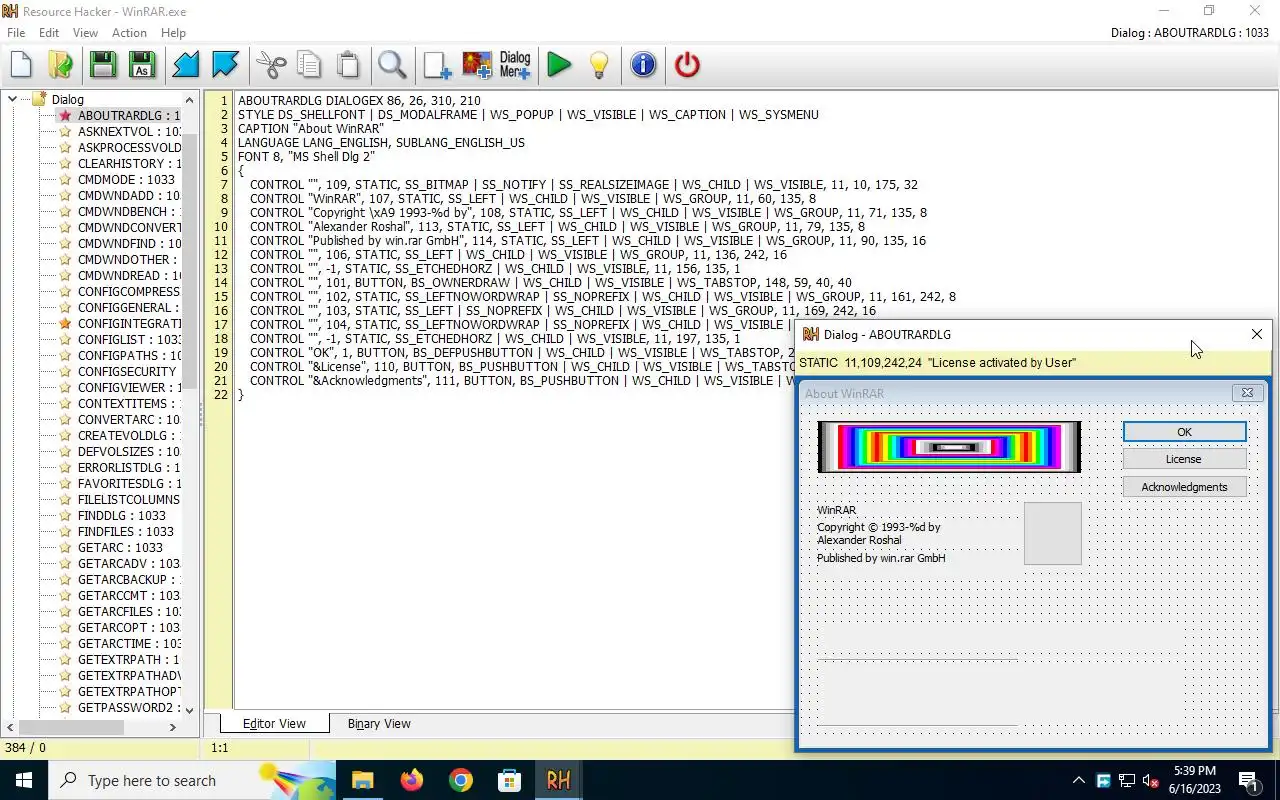The width and height of the screenshot is (1280, 800).
Task: Open Google Chrome from the taskbar
Action: tap(460, 780)
